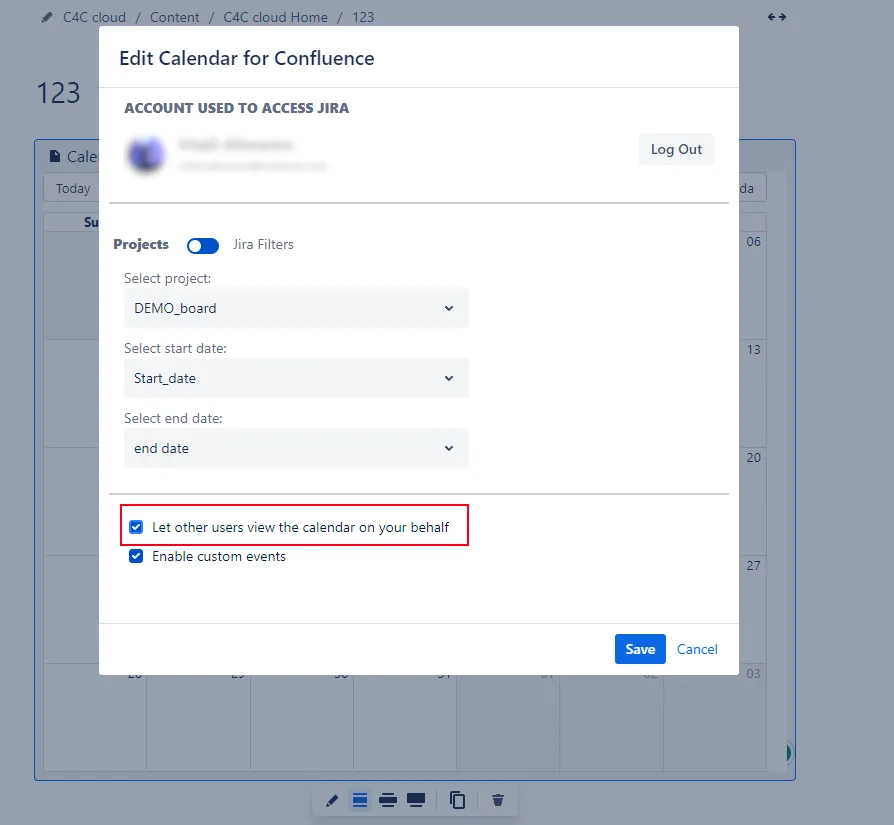Click the document icon in calendar header
Screen dimensions: 894x825
[x=55, y=156]
